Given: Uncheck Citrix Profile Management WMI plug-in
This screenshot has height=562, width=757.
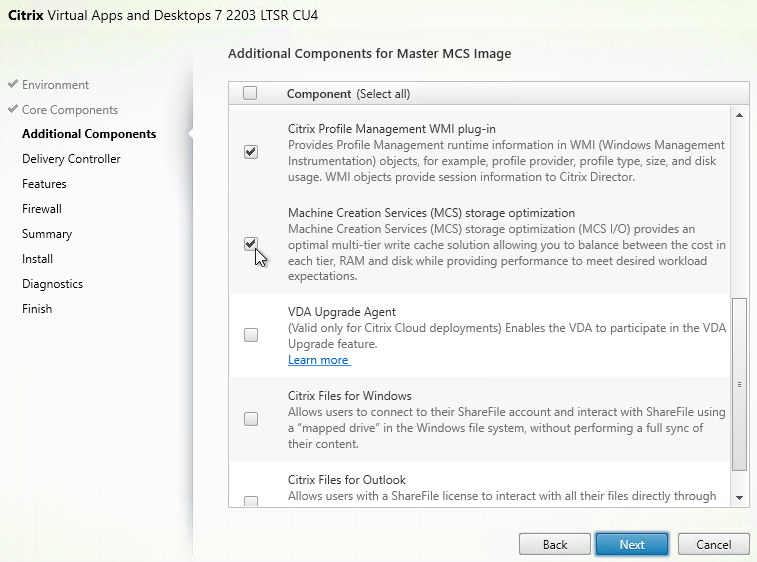Looking at the screenshot, I should [251, 152].
